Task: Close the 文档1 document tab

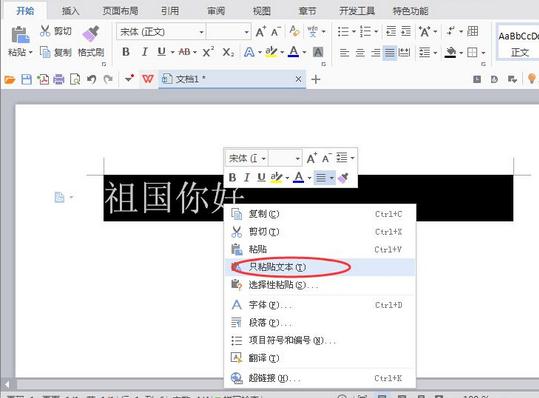Action: (x=298, y=79)
